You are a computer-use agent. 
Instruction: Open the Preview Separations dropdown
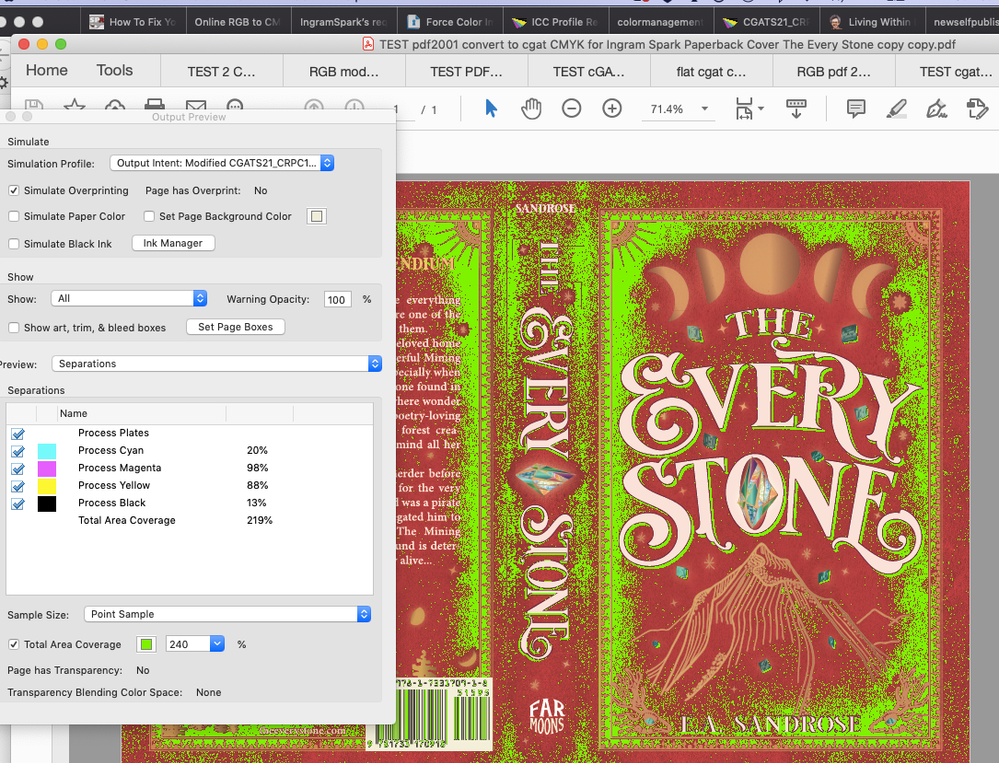click(217, 364)
